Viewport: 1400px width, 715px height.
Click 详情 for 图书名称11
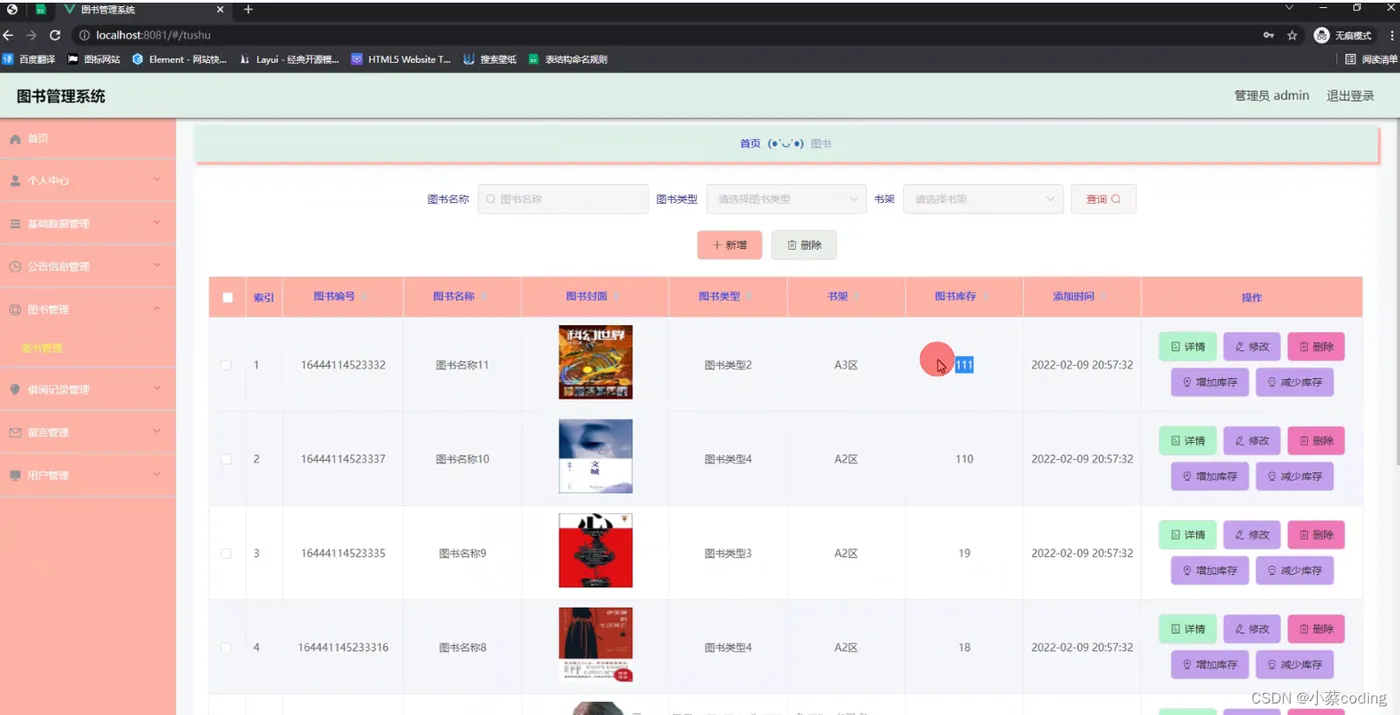(1188, 347)
